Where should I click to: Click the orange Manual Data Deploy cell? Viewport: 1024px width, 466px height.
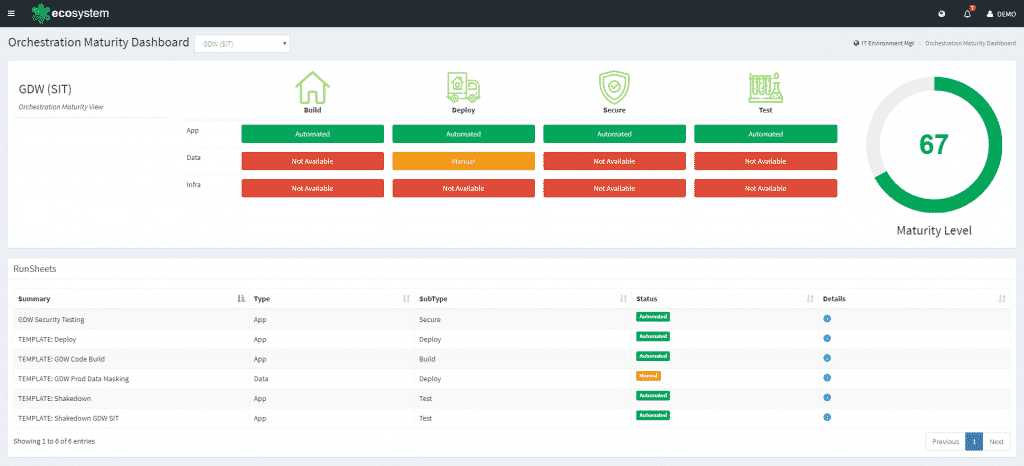[x=463, y=160]
